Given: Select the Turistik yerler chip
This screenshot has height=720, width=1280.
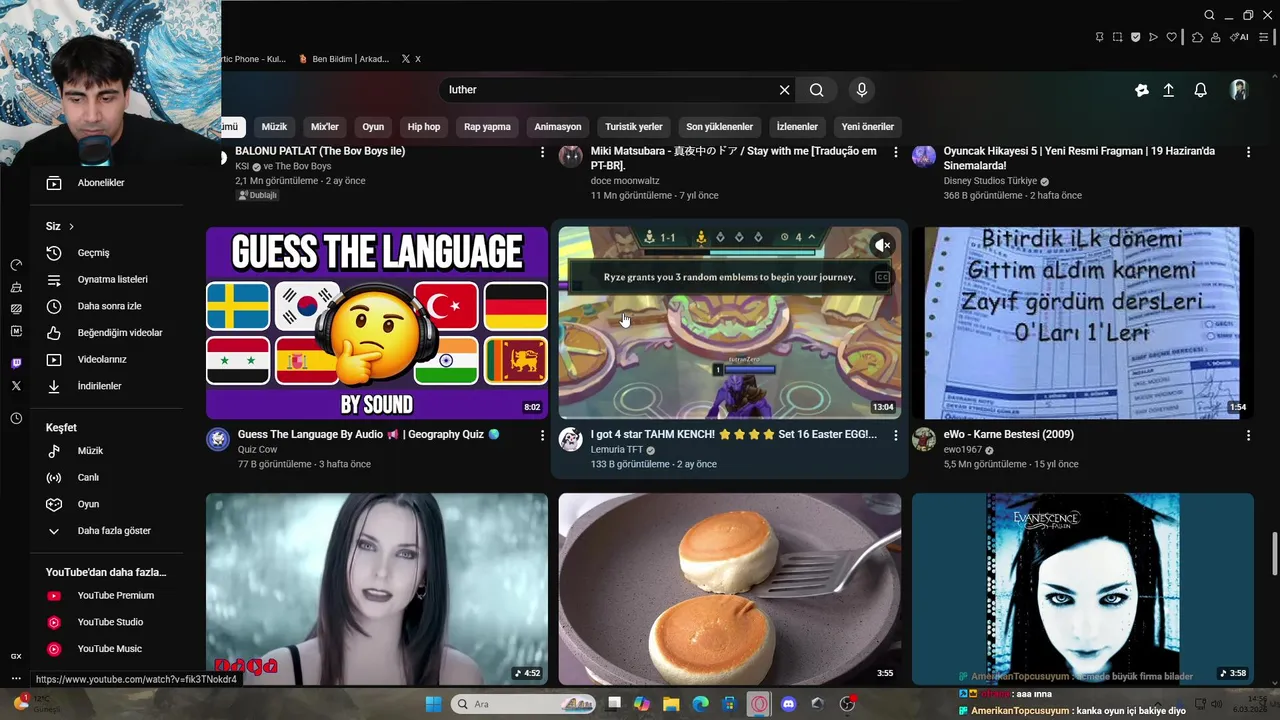Looking at the screenshot, I should (x=634, y=127).
